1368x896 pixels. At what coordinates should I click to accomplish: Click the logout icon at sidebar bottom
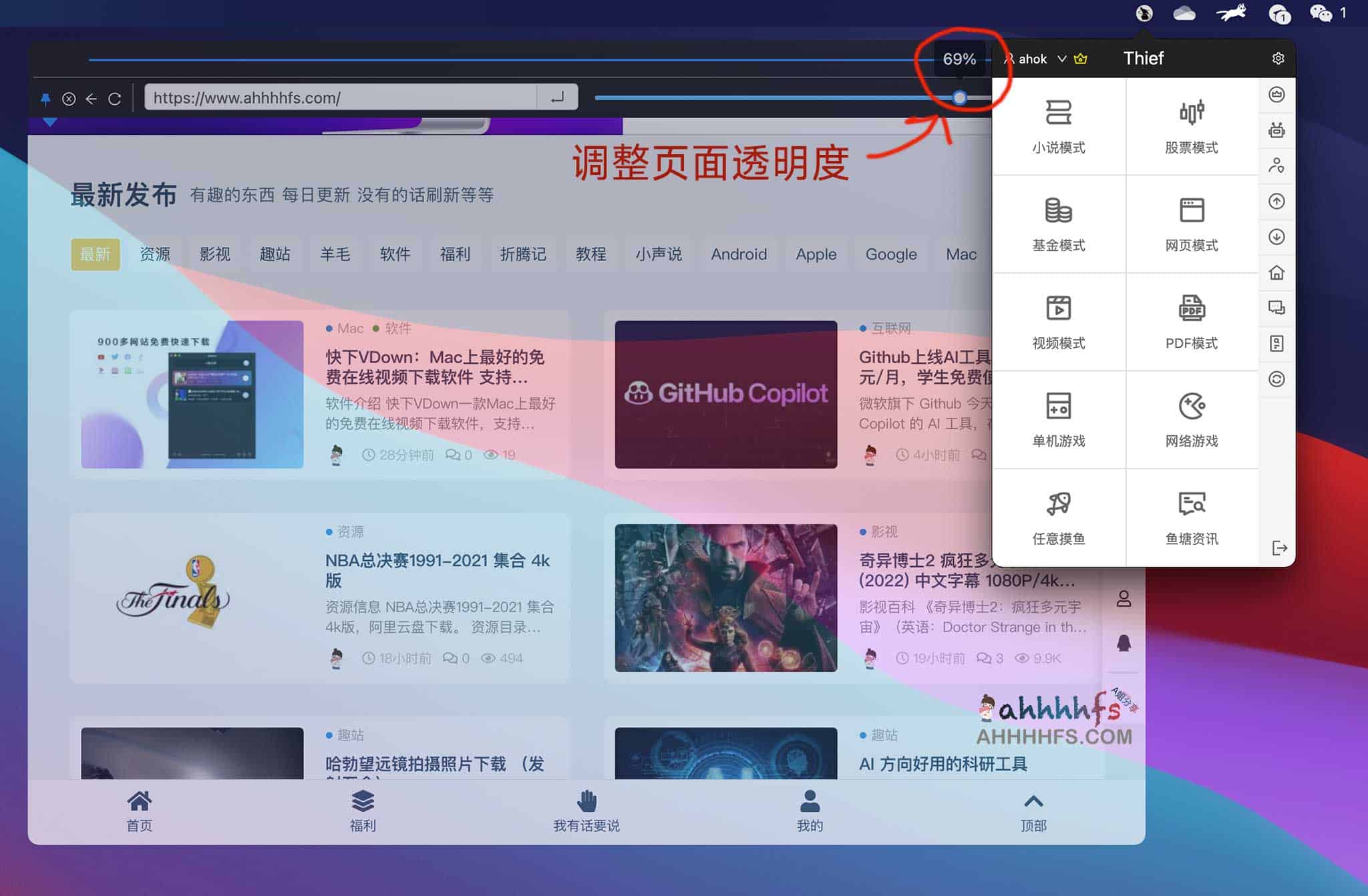[x=1279, y=548]
